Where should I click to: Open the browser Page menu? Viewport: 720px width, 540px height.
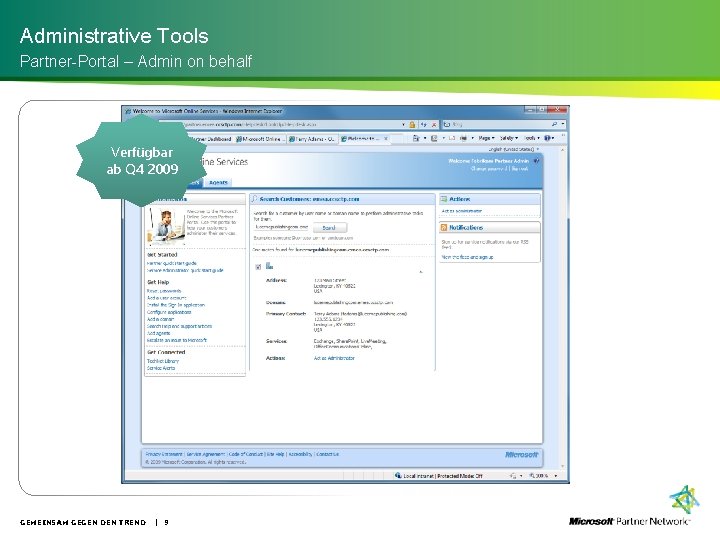coord(486,138)
